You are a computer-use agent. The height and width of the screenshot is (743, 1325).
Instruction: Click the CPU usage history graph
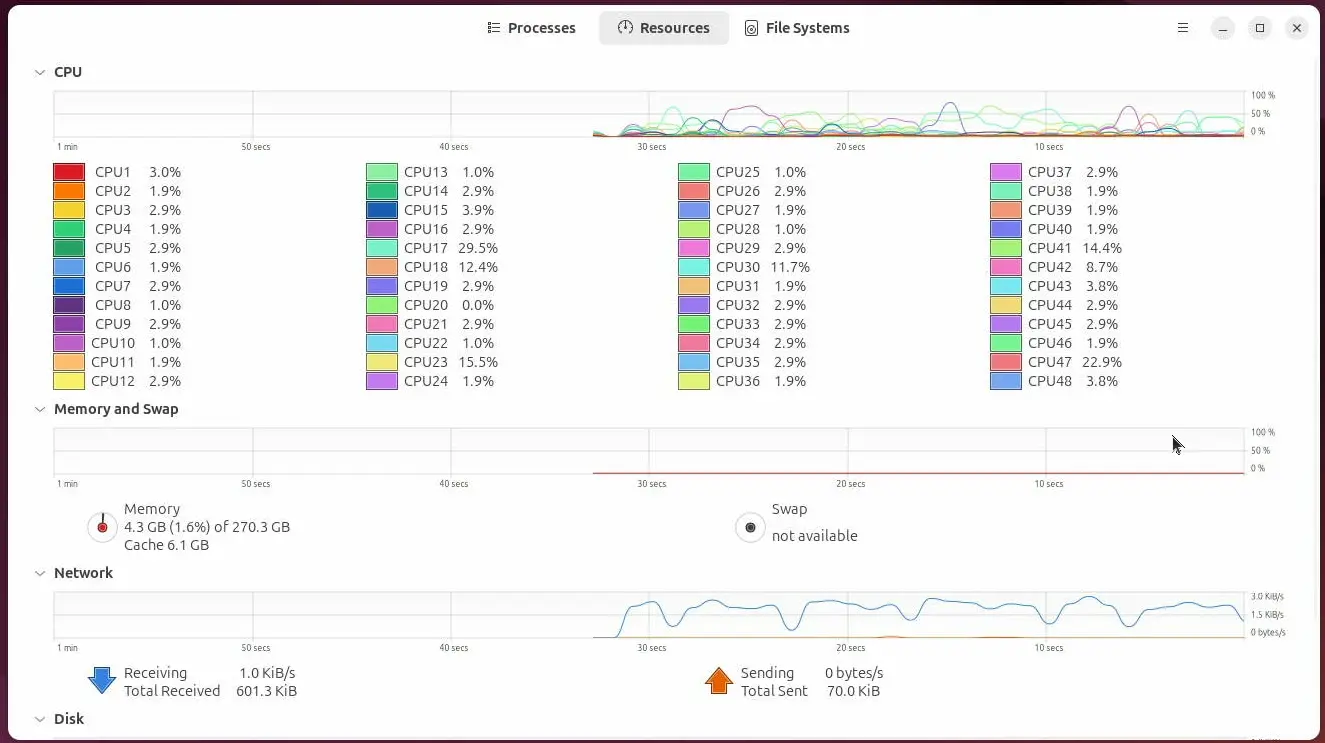click(x=648, y=114)
